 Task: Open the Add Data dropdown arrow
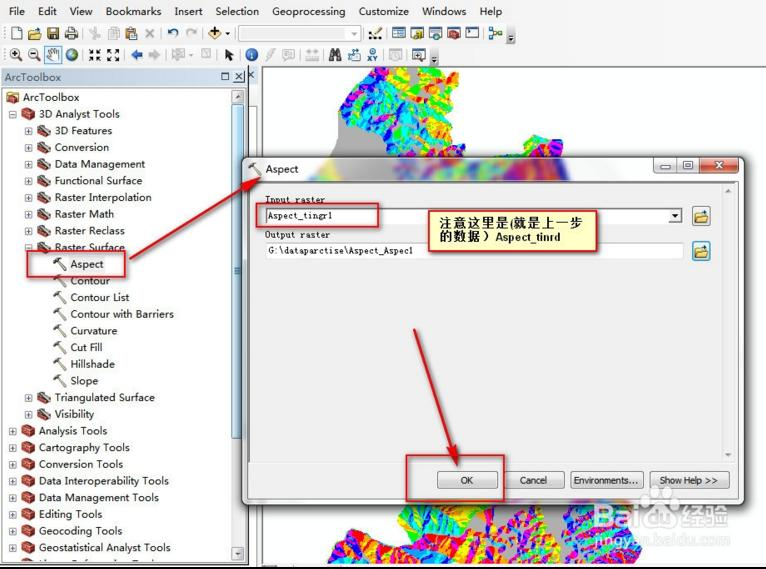coord(228,34)
